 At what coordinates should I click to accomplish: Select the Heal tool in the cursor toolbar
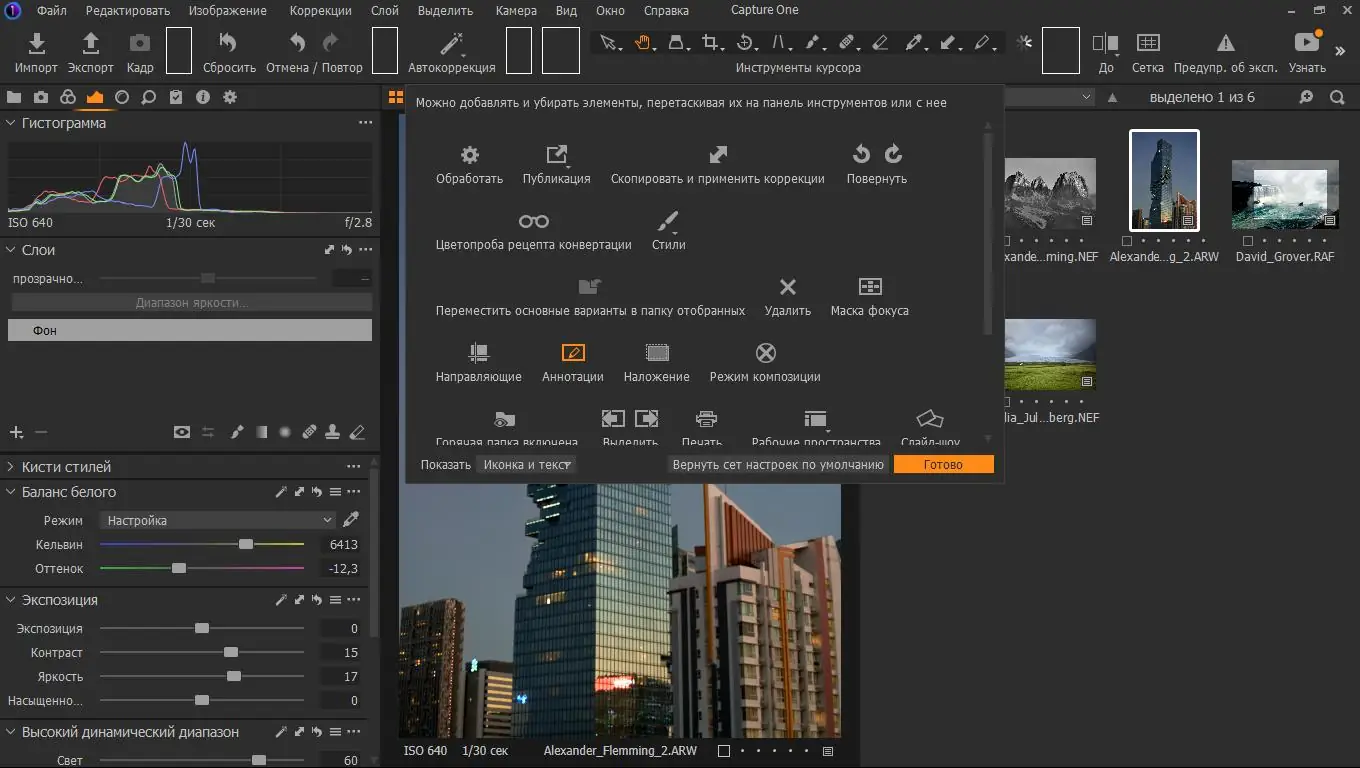click(847, 42)
